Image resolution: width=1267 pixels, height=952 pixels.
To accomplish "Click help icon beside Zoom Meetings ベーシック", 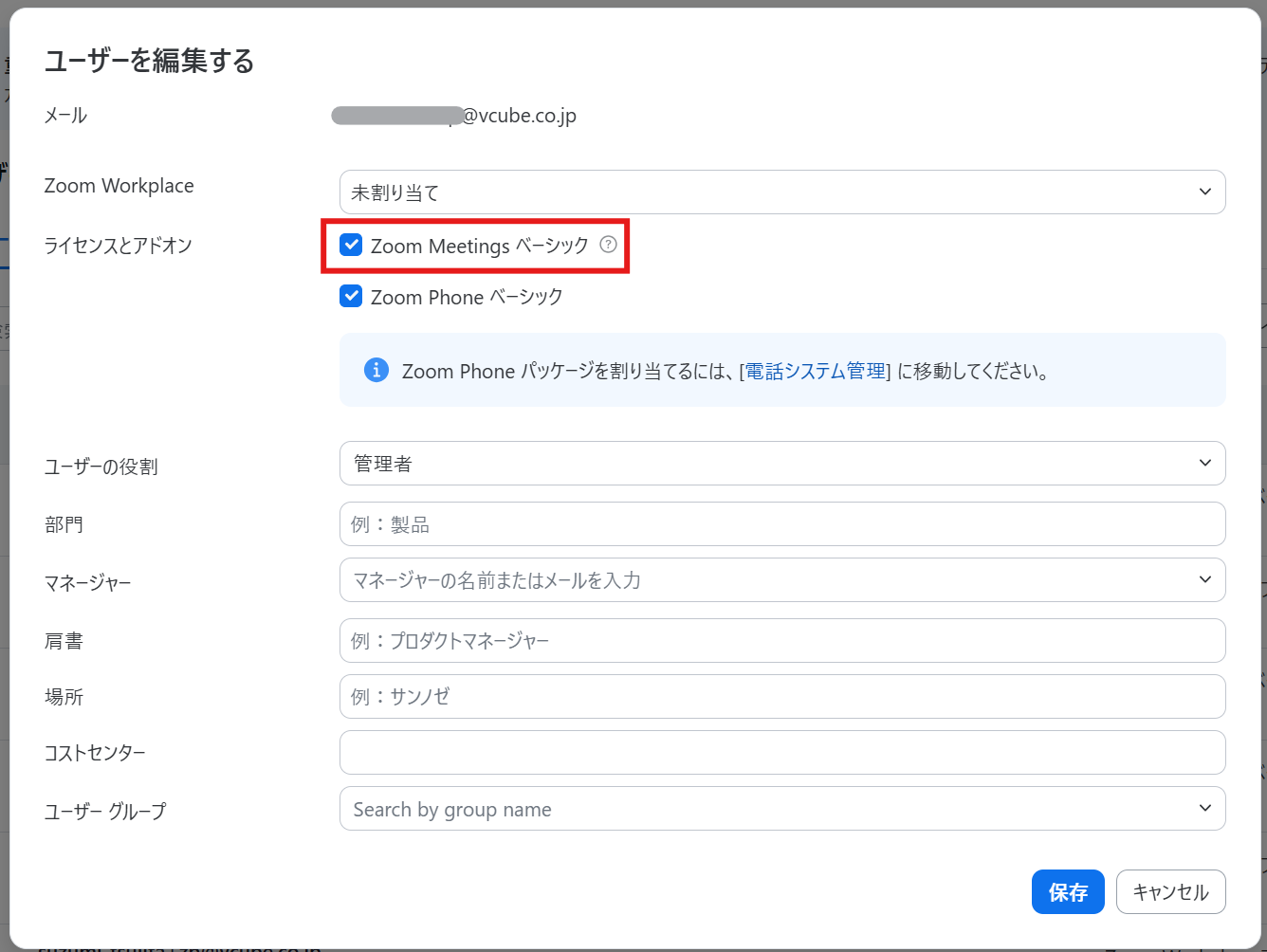I will point(609,245).
